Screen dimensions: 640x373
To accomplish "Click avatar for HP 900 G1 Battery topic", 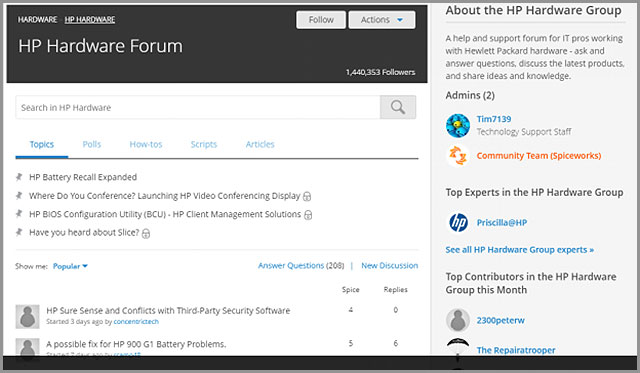I will 27,347.
